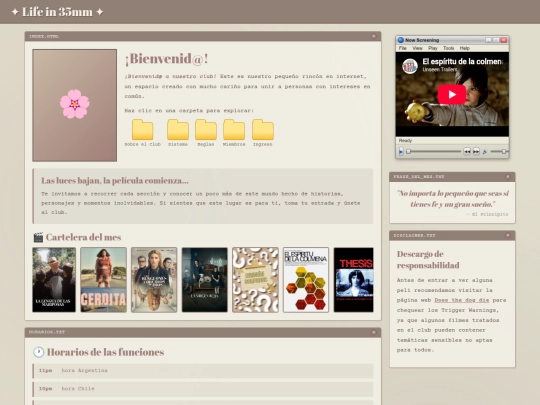Play the YouTube trailer video
540x405 pixels.
click(x=452, y=94)
